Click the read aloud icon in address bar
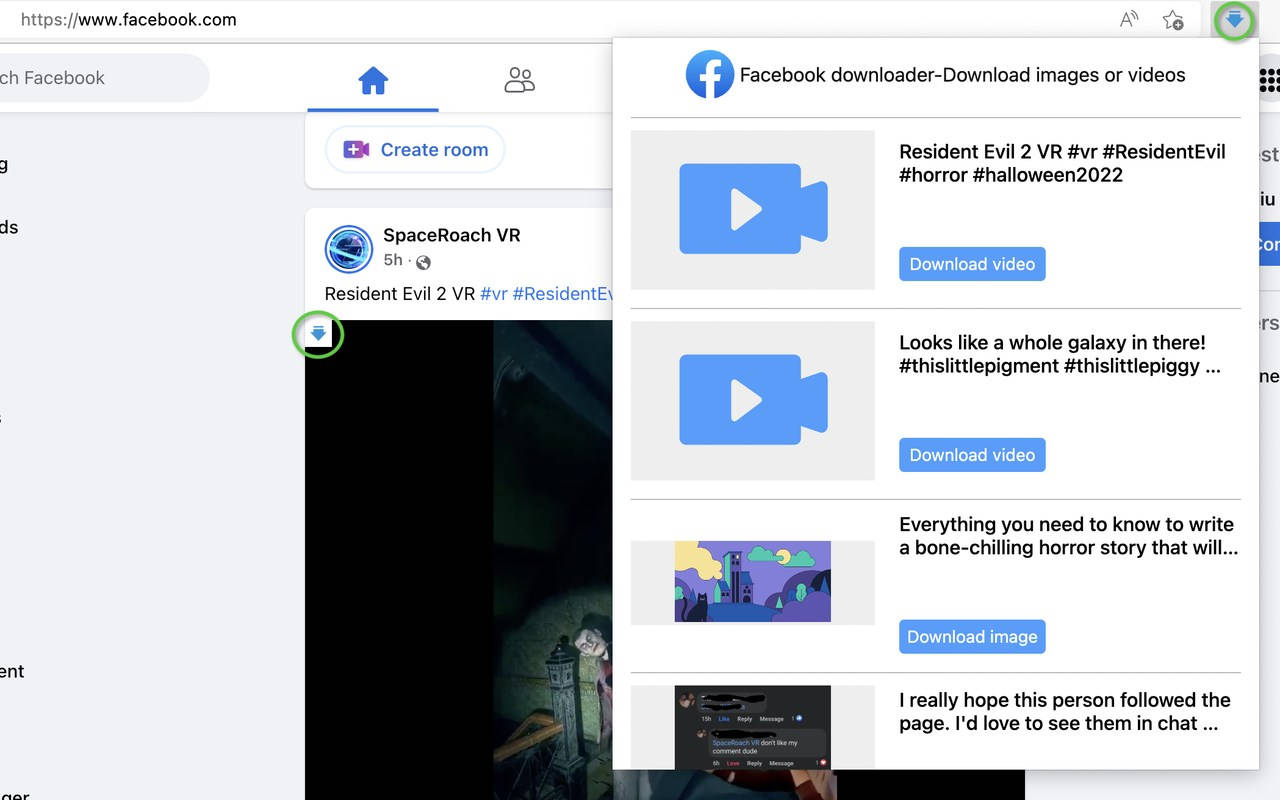 coord(1129,20)
